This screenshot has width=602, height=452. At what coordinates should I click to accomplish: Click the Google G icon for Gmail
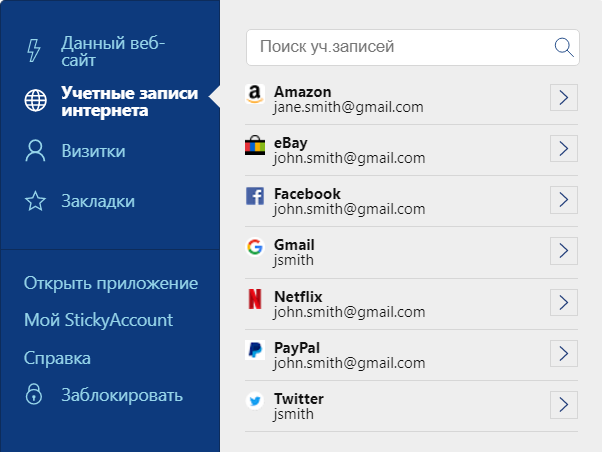255,247
